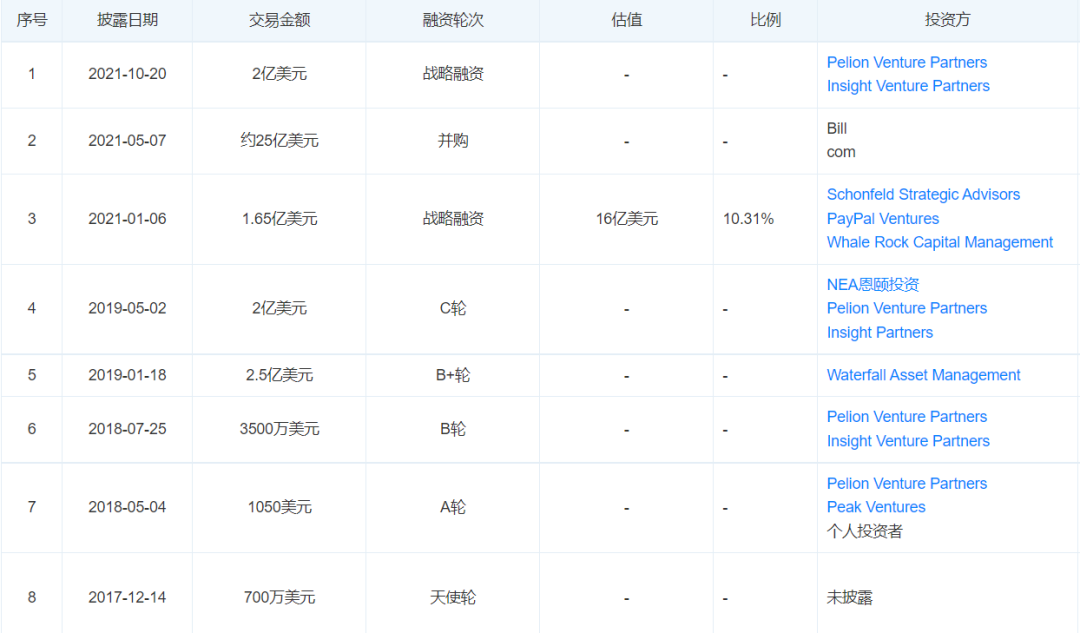Image resolution: width=1080 pixels, height=633 pixels.
Task: Select 战略融资 cell in 2021-10-20 row
Action: pos(453,74)
